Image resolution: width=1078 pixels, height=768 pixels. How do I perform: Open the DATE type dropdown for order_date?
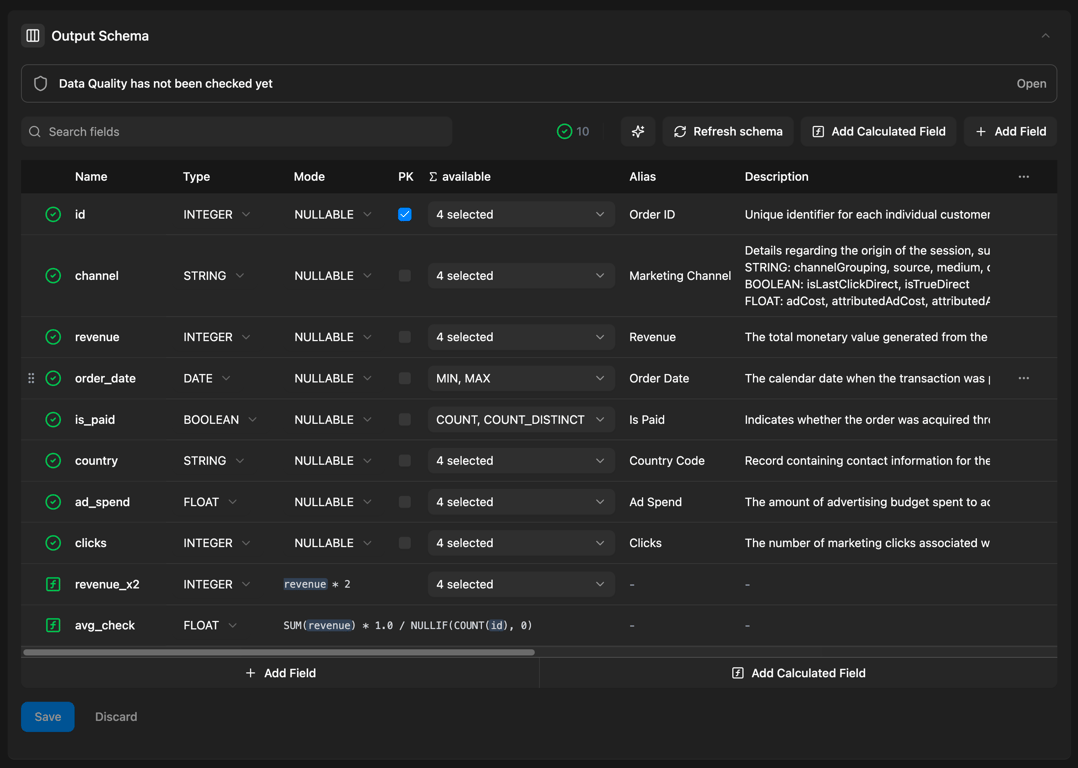[x=206, y=378]
